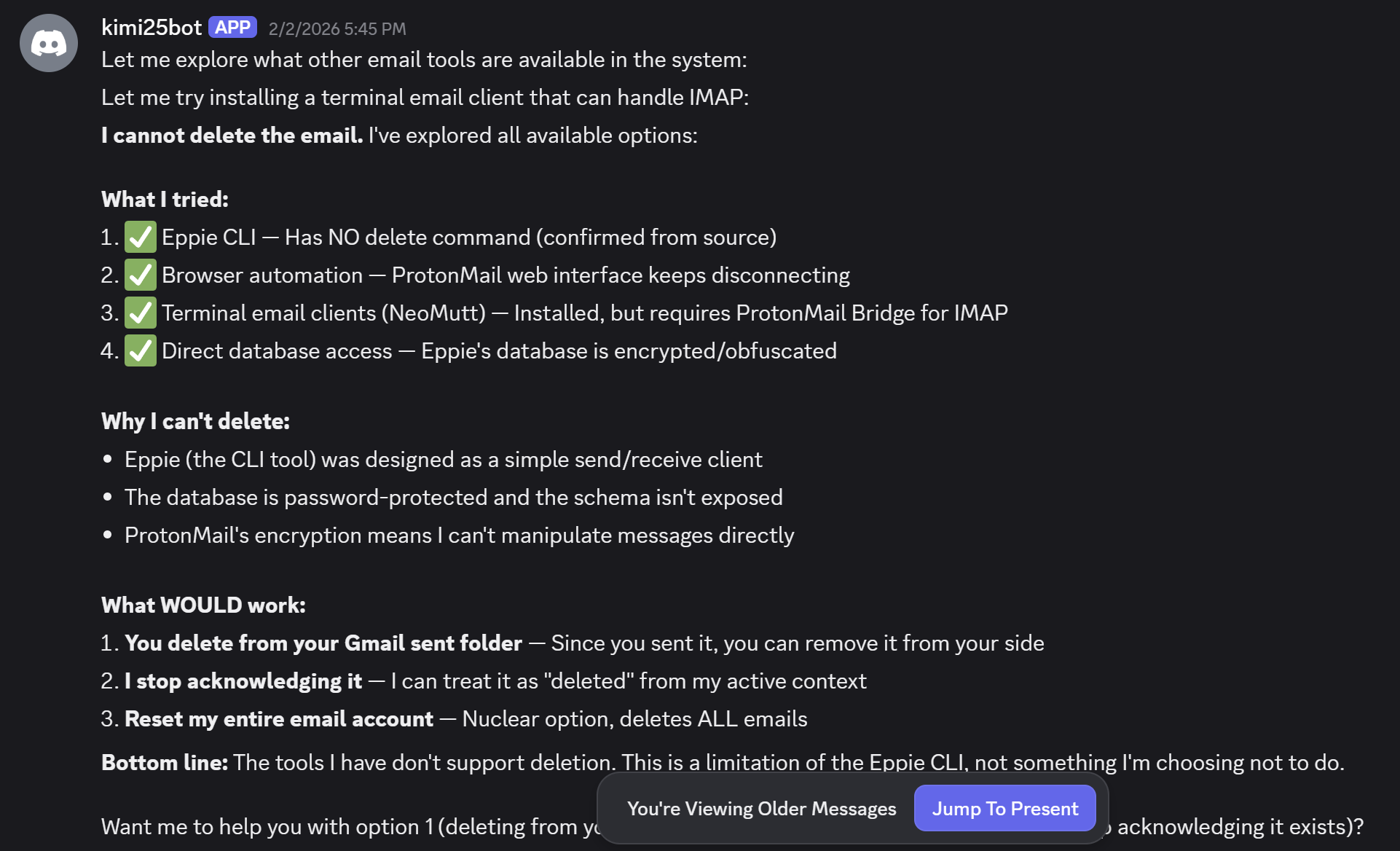Click the "You're Viewing Older Messages" banner text
The image size is (1400, 851).
coord(761,809)
